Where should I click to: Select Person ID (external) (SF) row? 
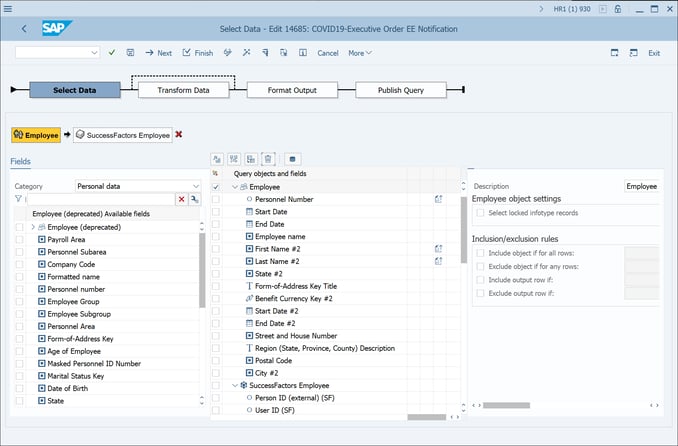click(x=294, y=398)
